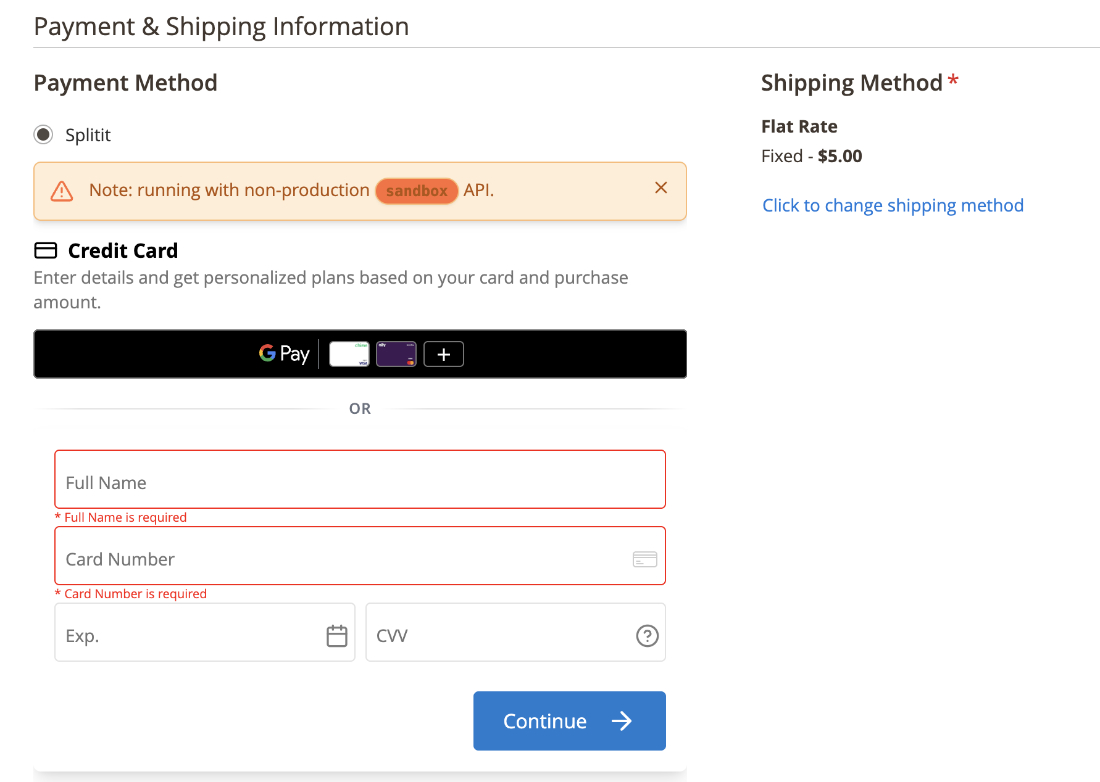Choose the purple saved card thumbnail
The image size is (1100, 782).
pos(396,354)
